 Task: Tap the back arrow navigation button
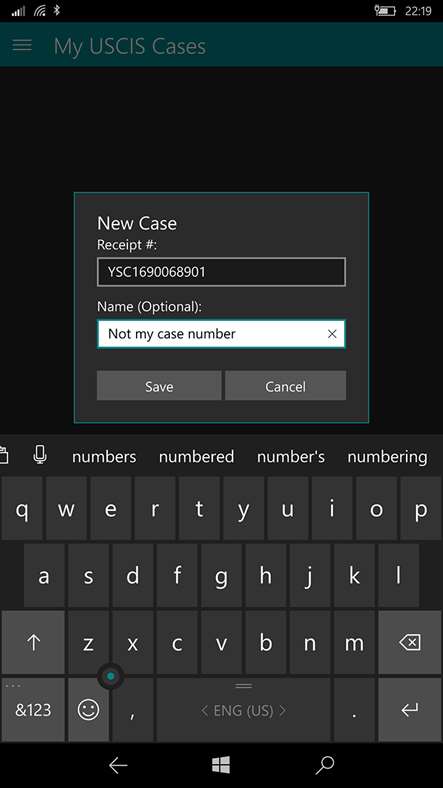tap(118, 765)
